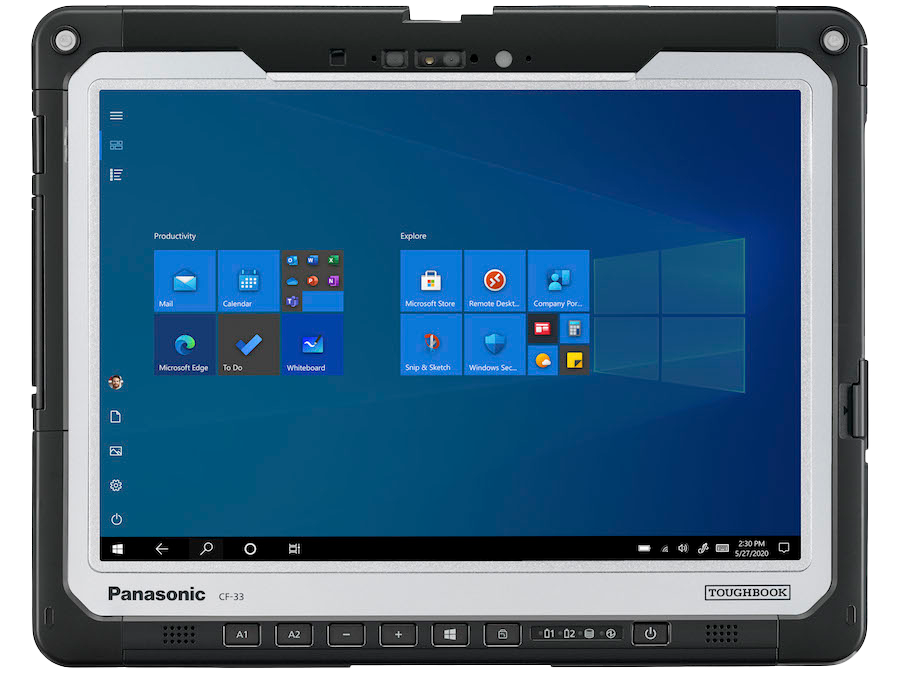The height and width of the screenshot is (675, 900).
Task: Launch the Calendar app tile
Action: tap(248, 281)
